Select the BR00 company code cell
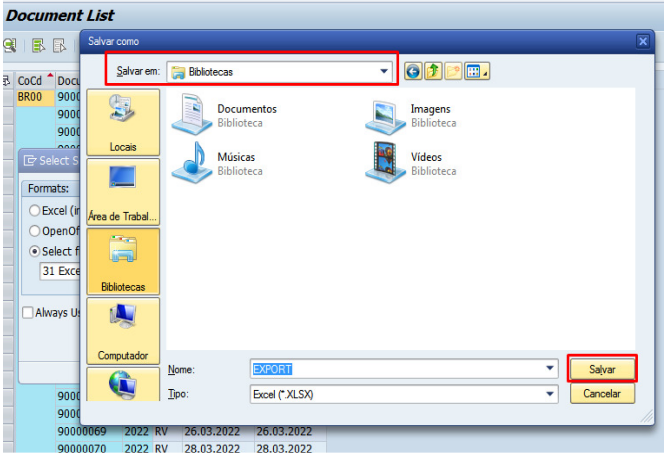This screenshot has width=666, height=457. [35, 97]
